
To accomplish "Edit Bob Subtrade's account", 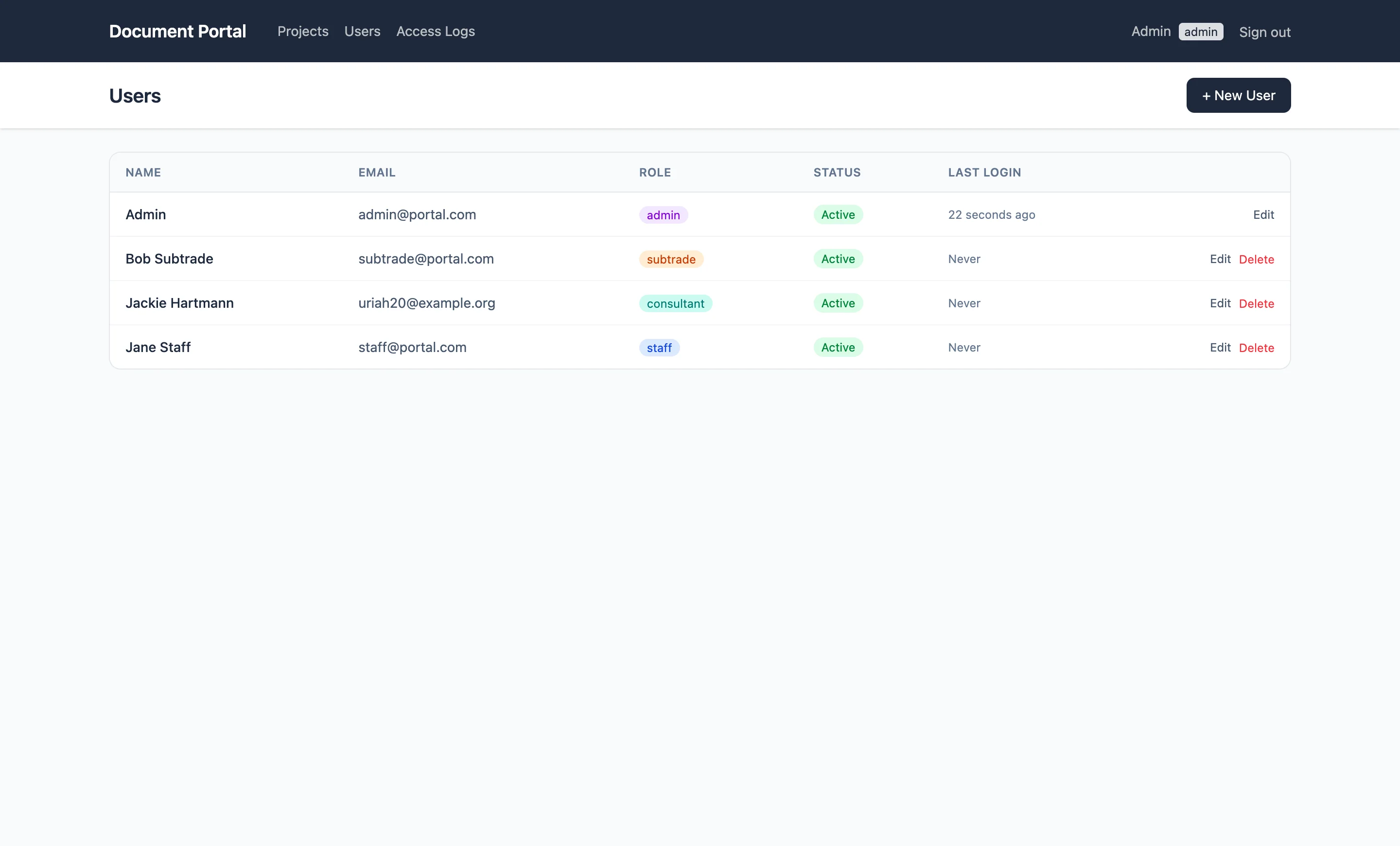I will coord(1220,259).
